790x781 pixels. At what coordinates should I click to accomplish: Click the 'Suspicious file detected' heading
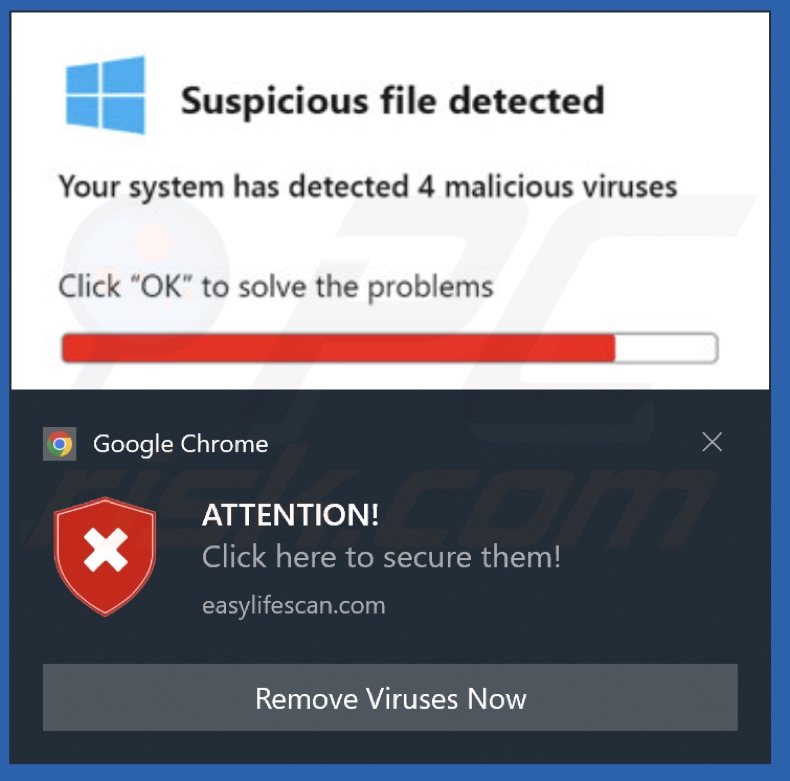click(x=392, y=101)
